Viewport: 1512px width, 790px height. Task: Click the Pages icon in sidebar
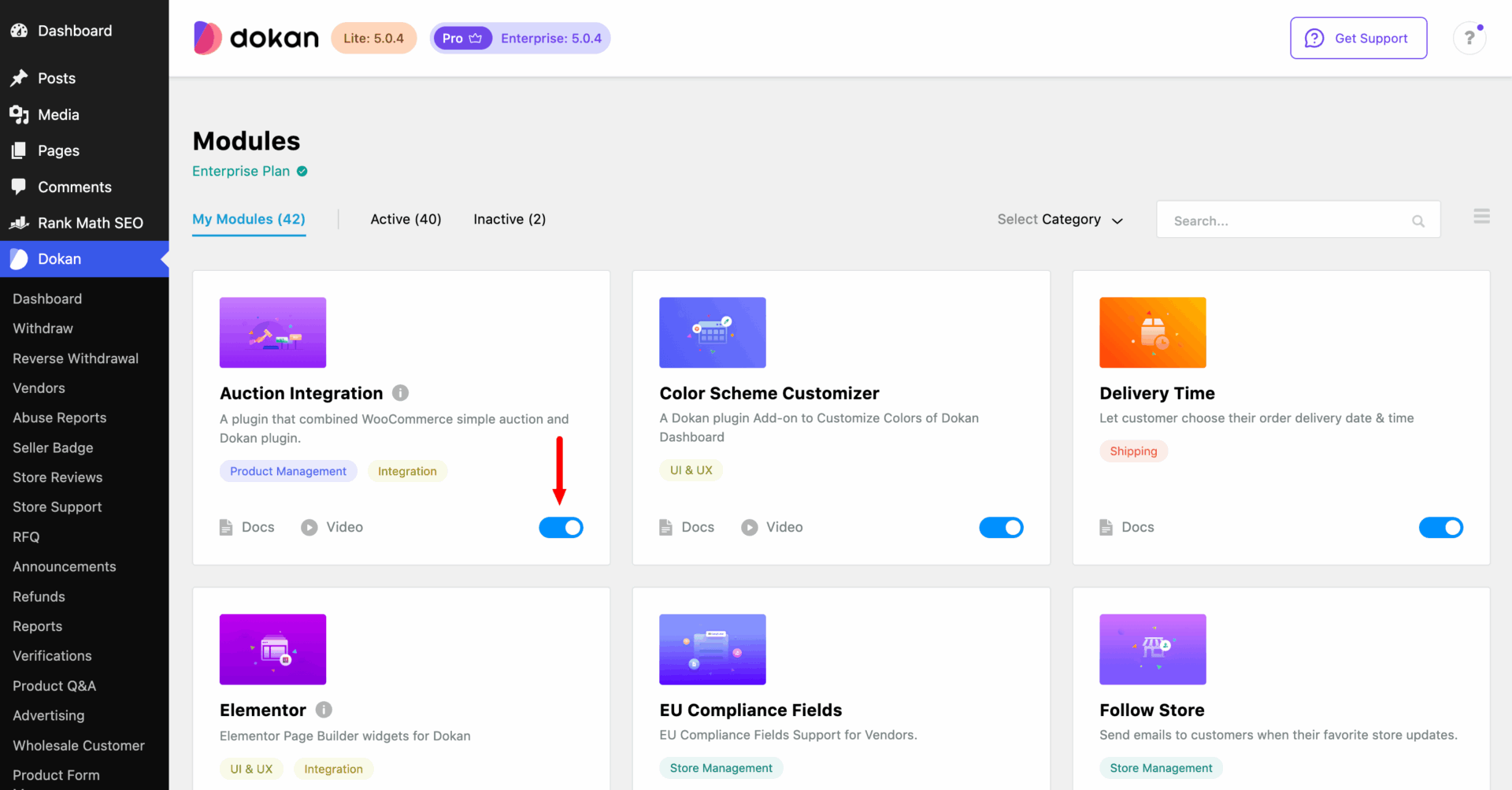point(19,150)
